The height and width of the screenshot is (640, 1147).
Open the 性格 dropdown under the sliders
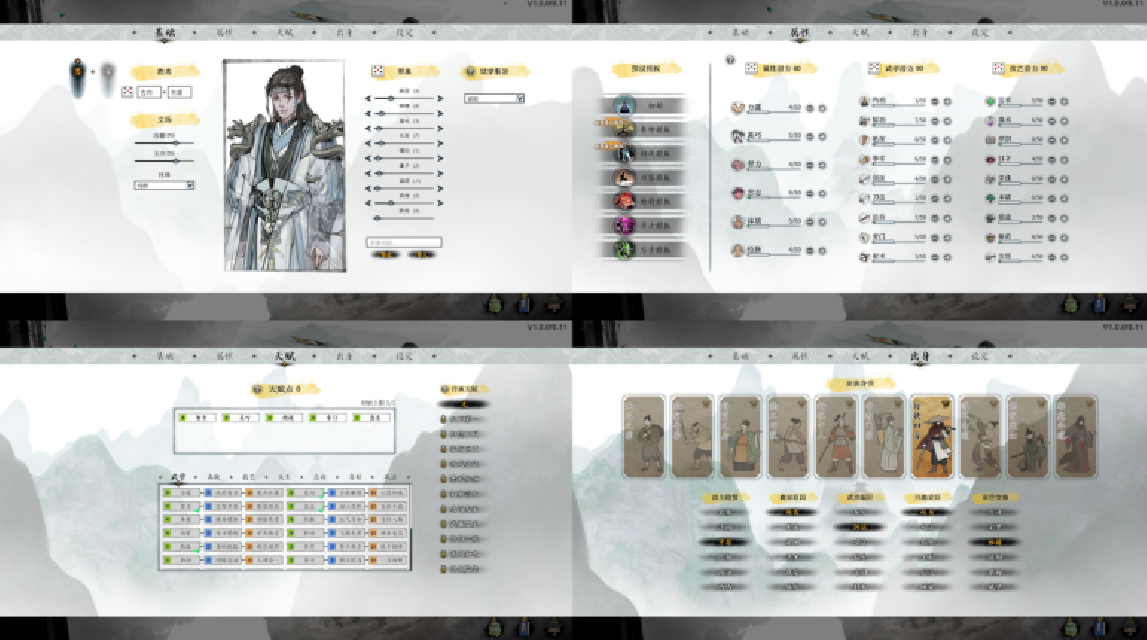click(x=164, y=185)
